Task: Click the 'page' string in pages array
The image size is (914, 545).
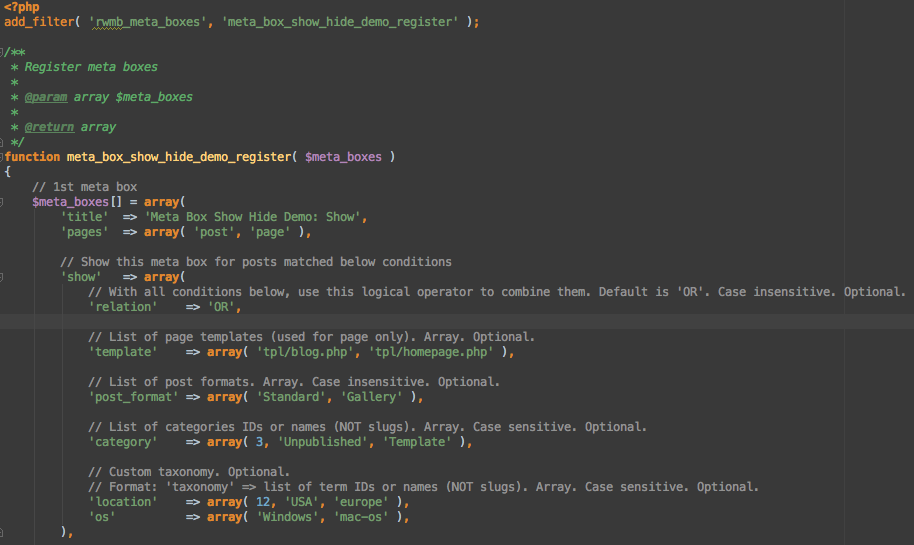Action: tap(270, 232)
